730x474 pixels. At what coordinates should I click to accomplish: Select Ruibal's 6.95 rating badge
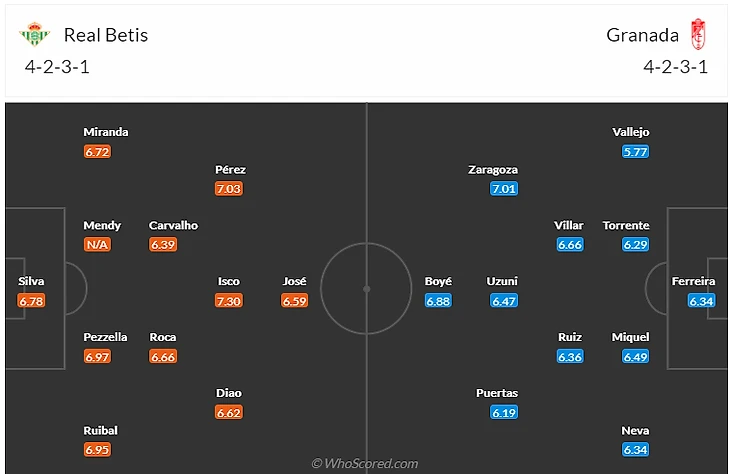(98, 449)
